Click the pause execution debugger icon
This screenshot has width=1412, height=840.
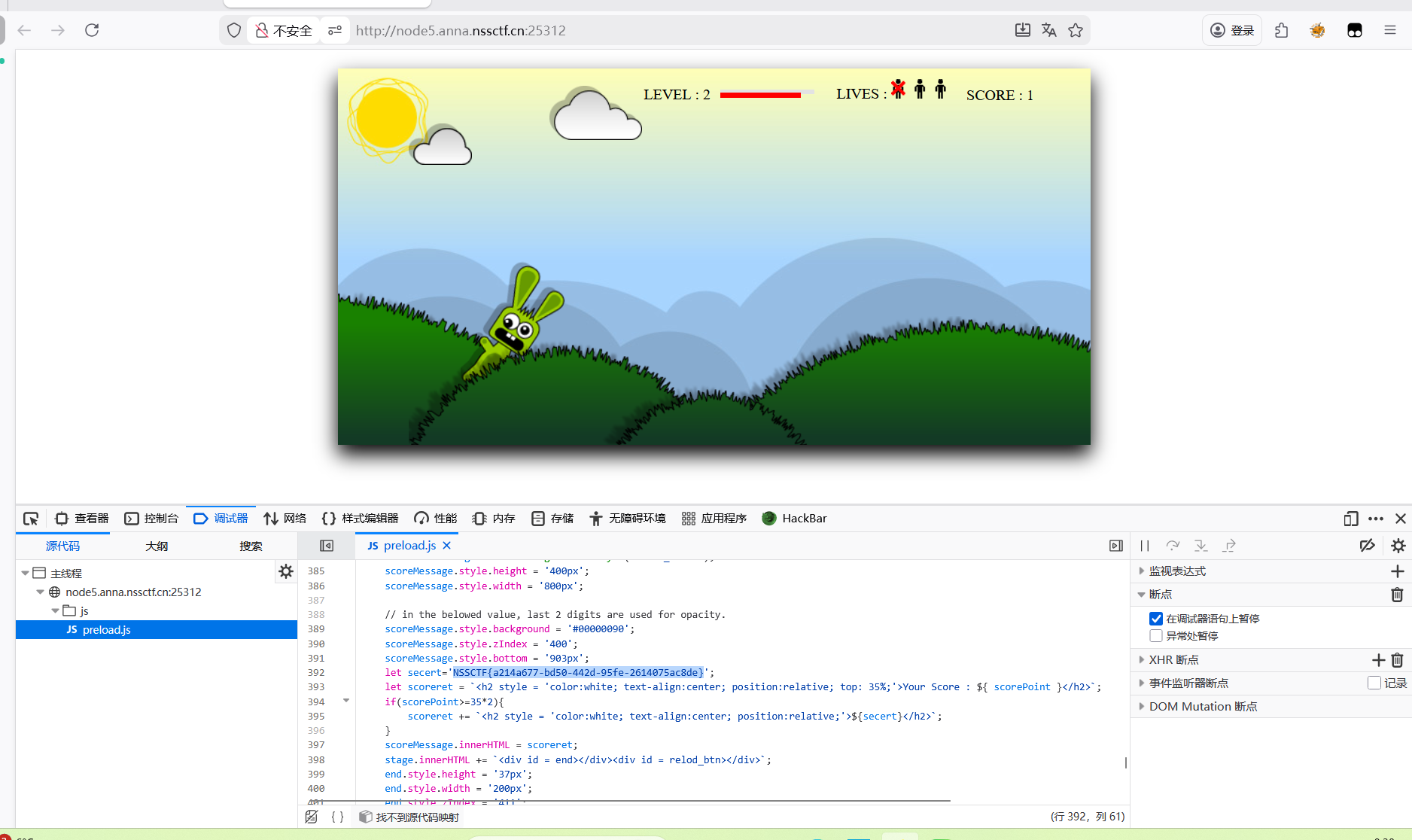pyautogui.click(x=1144, y=546)
